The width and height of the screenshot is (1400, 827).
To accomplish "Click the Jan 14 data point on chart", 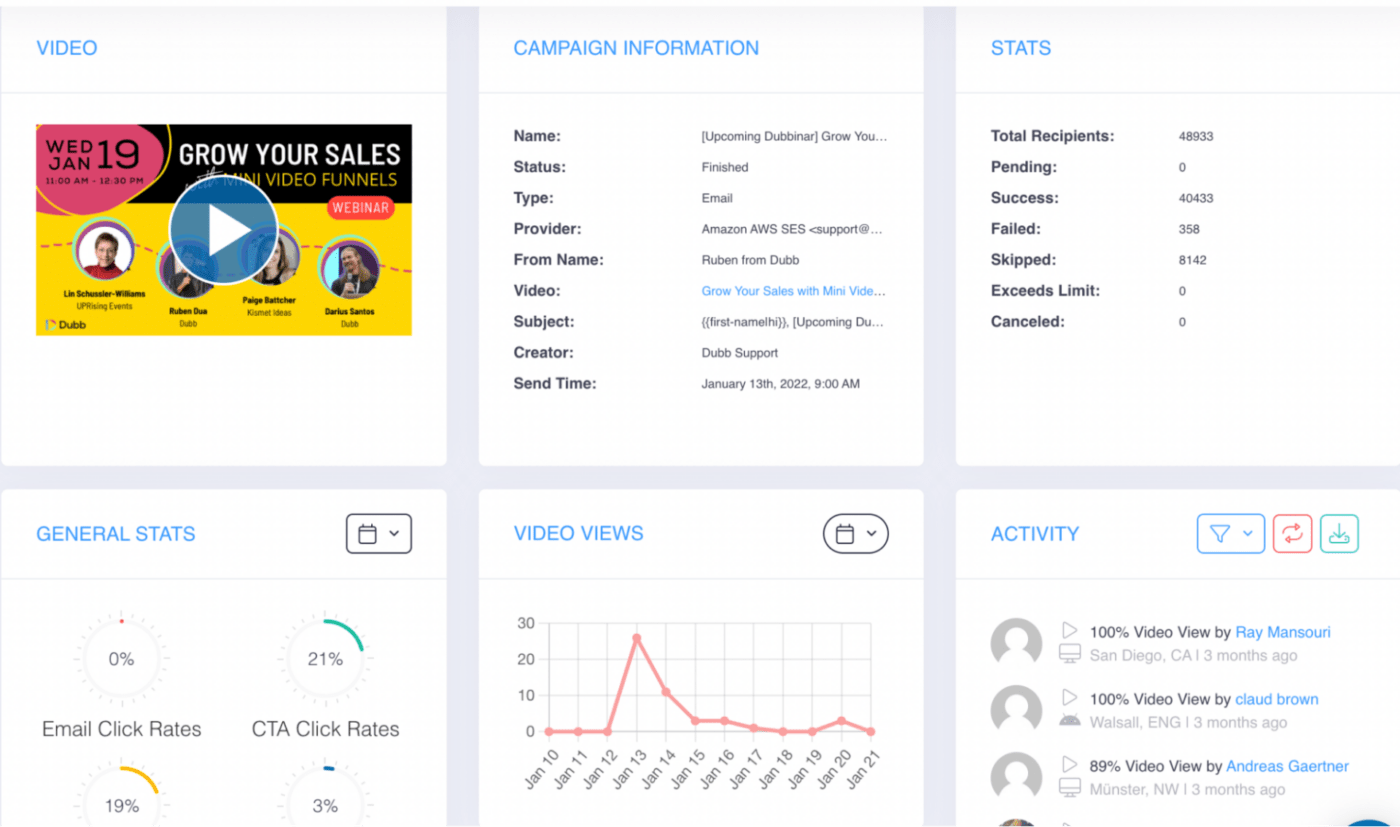I will click(666, 692).
